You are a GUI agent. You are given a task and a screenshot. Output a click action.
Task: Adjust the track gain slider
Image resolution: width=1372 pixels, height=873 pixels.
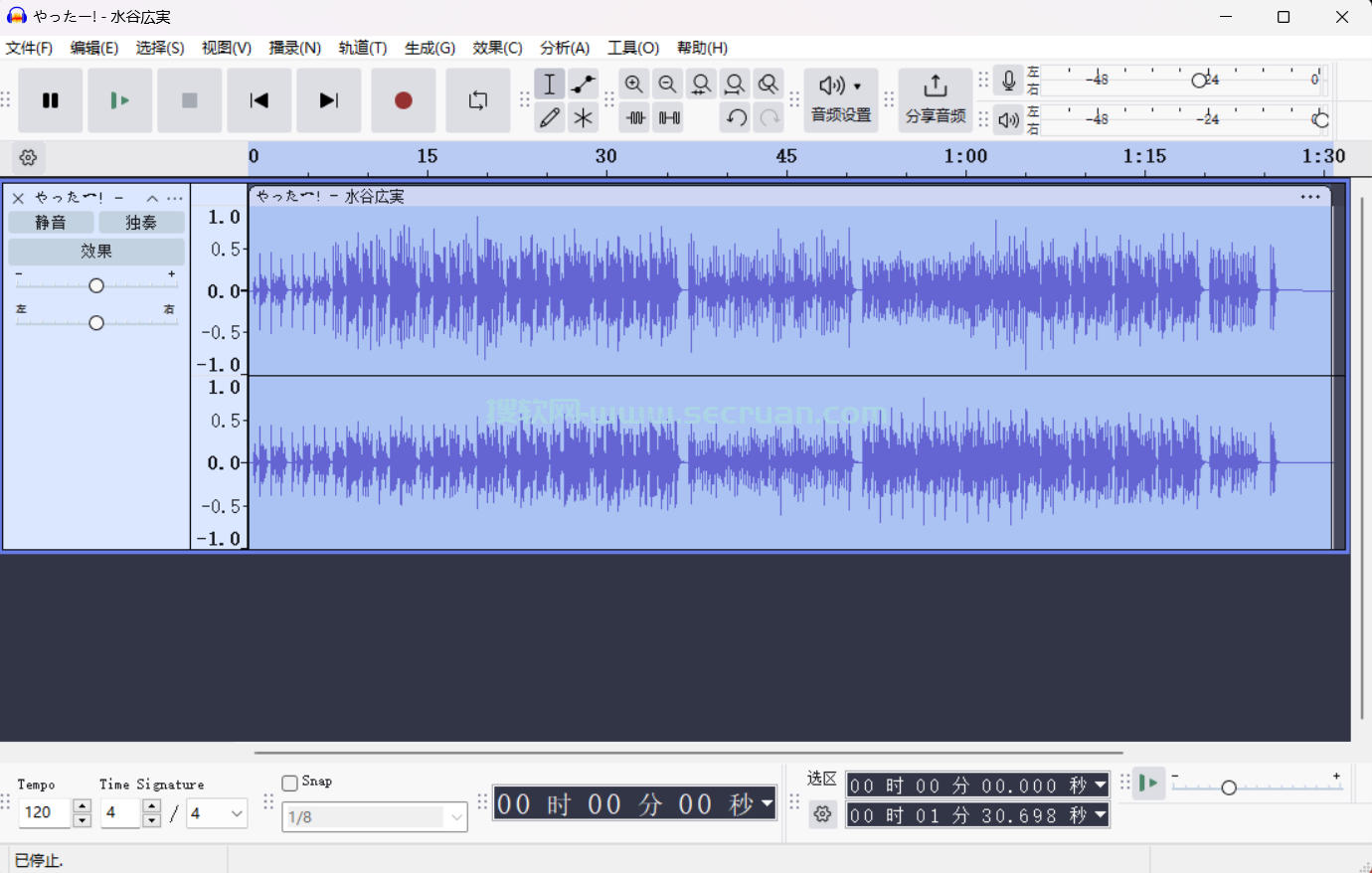(96, 285)
